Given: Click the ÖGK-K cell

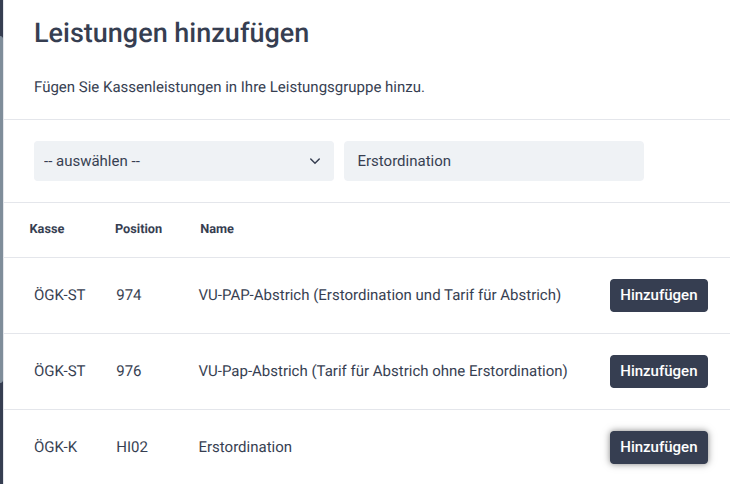Looking at the screenshot, I should [x=55, y=447].
